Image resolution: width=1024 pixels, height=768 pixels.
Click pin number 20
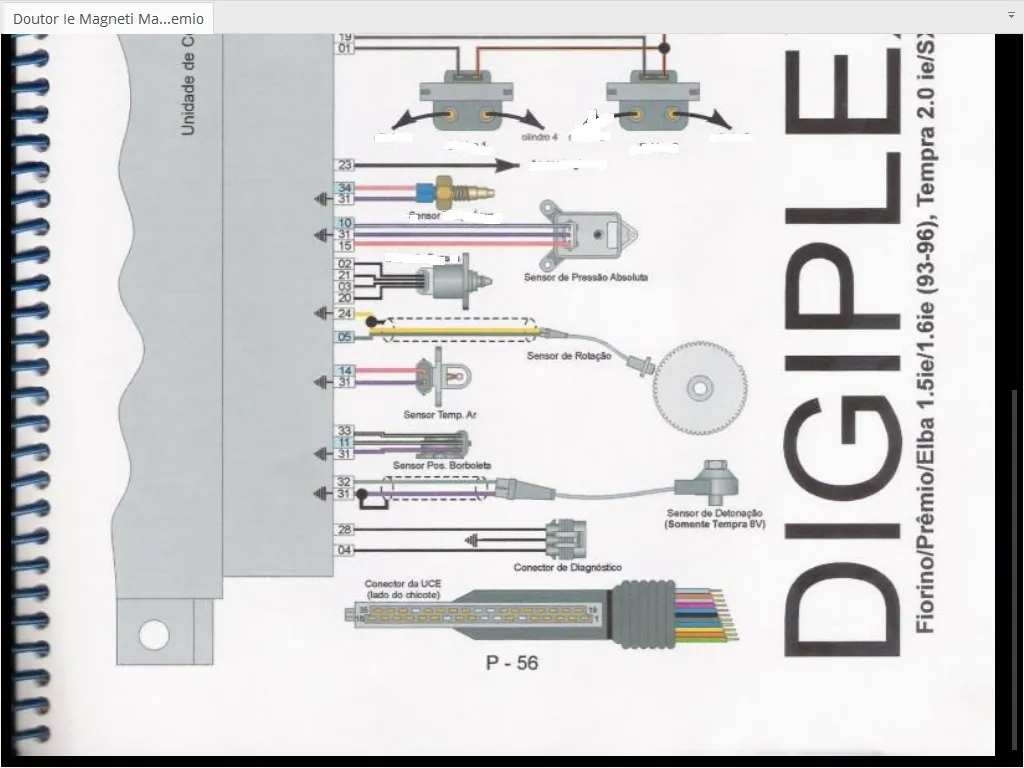[x=345, y=298]
